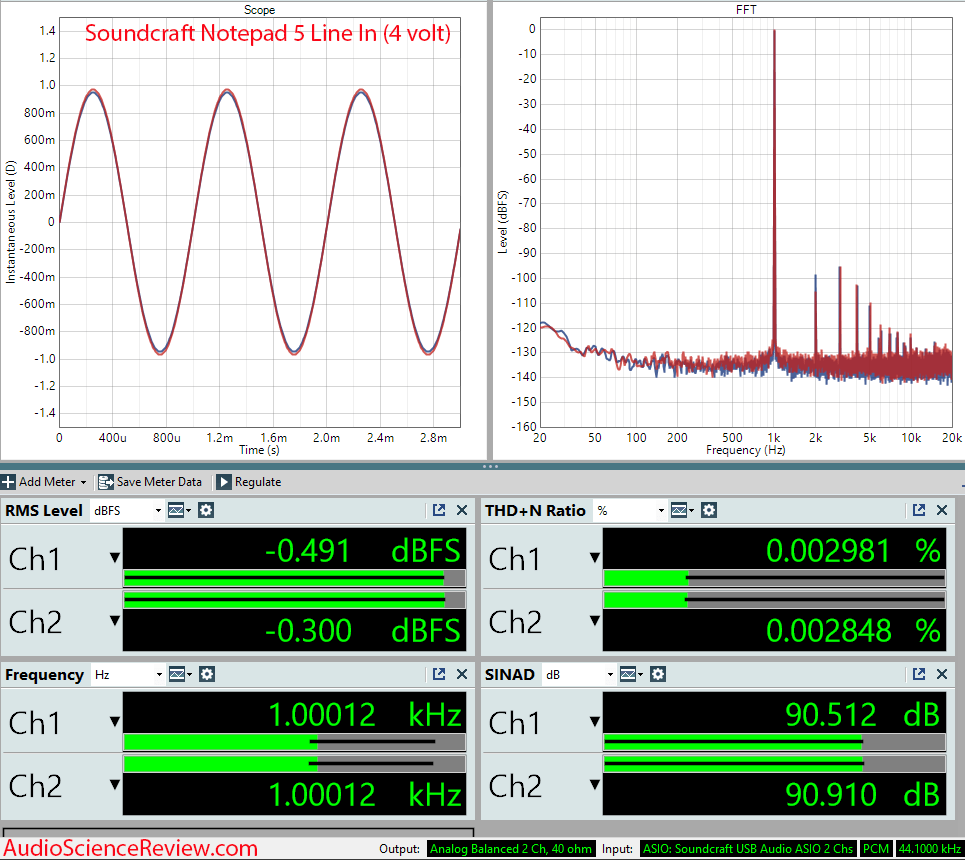Click ASIO Soundcraft USB Audio input setting
Viewport: 965px width, 860px height.
coord(748,849)
